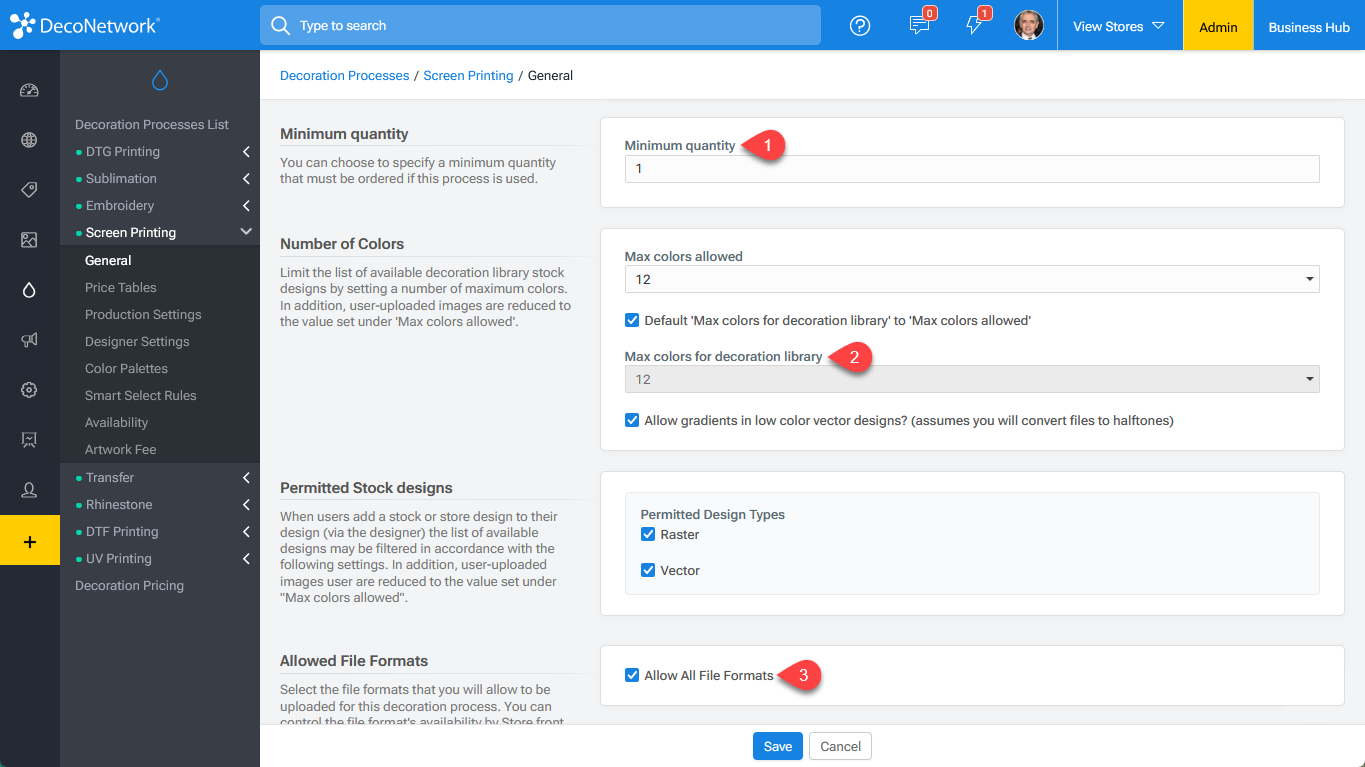Click the yellow plus button in sidebar
The height and width of the screenshot is (767, 1365).
click(x=29, y=541)
